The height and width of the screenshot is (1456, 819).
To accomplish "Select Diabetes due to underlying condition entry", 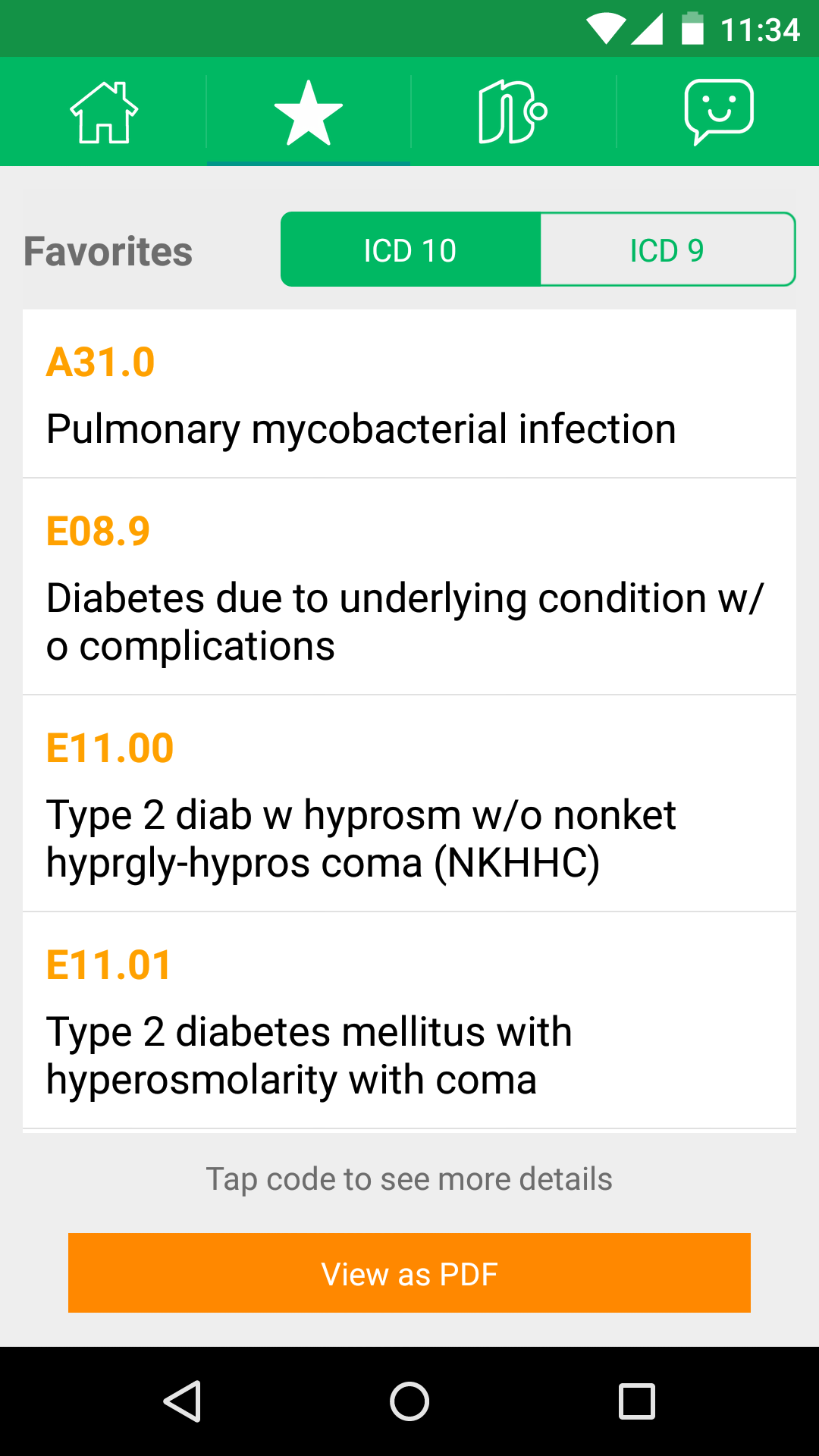I will tap(405, 622).
